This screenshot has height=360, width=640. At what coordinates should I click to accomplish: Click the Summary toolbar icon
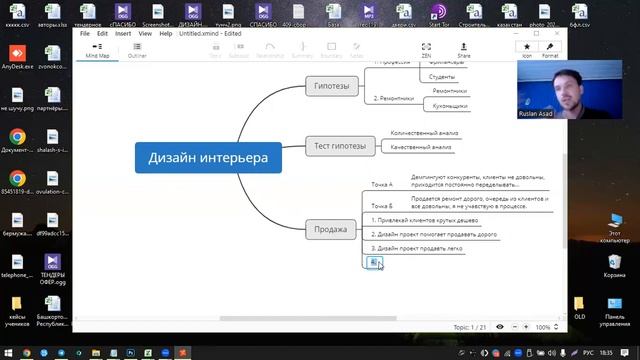click(302, 51)
